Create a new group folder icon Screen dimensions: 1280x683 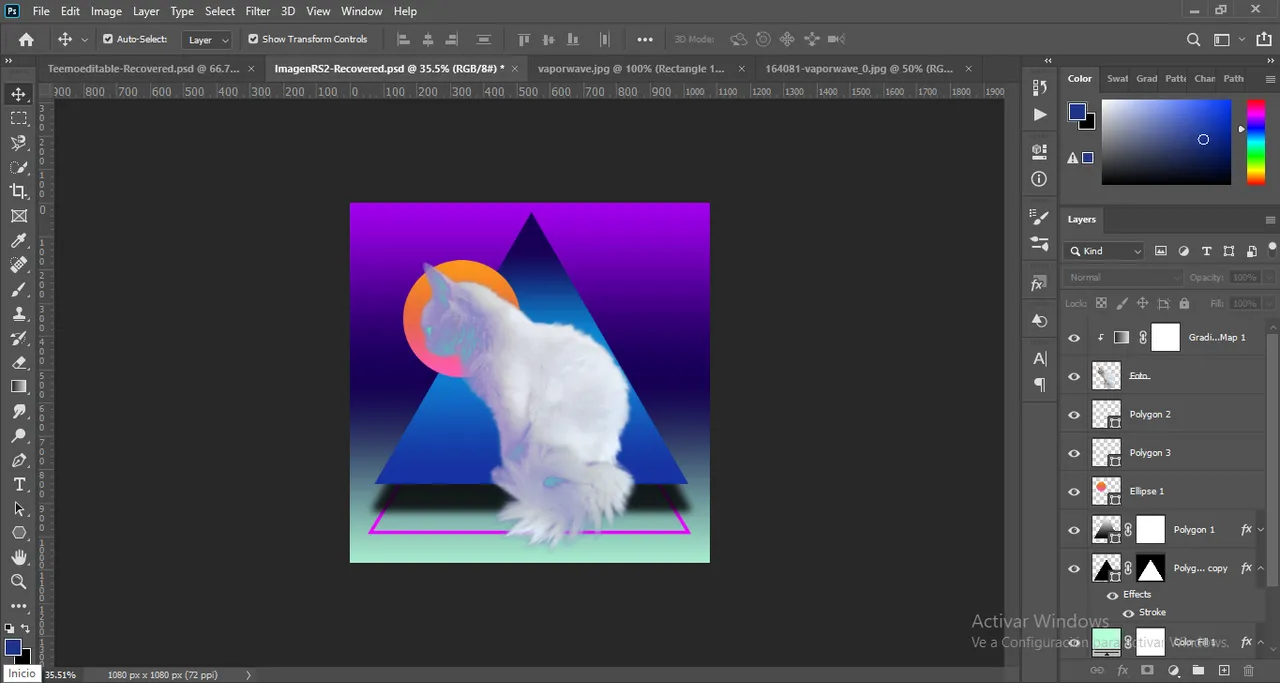tap(1197, 670)
